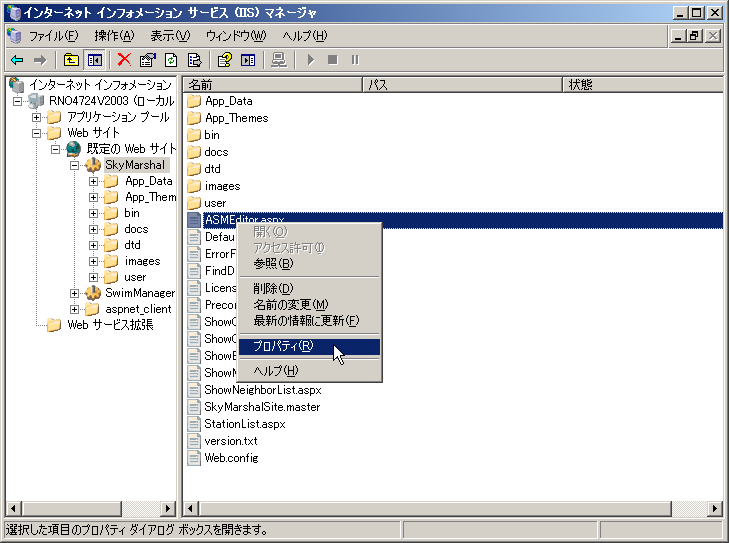This screenshot has width=729, height=543.
Task: Click the Stop item square icon
Action: pos(332,60)
